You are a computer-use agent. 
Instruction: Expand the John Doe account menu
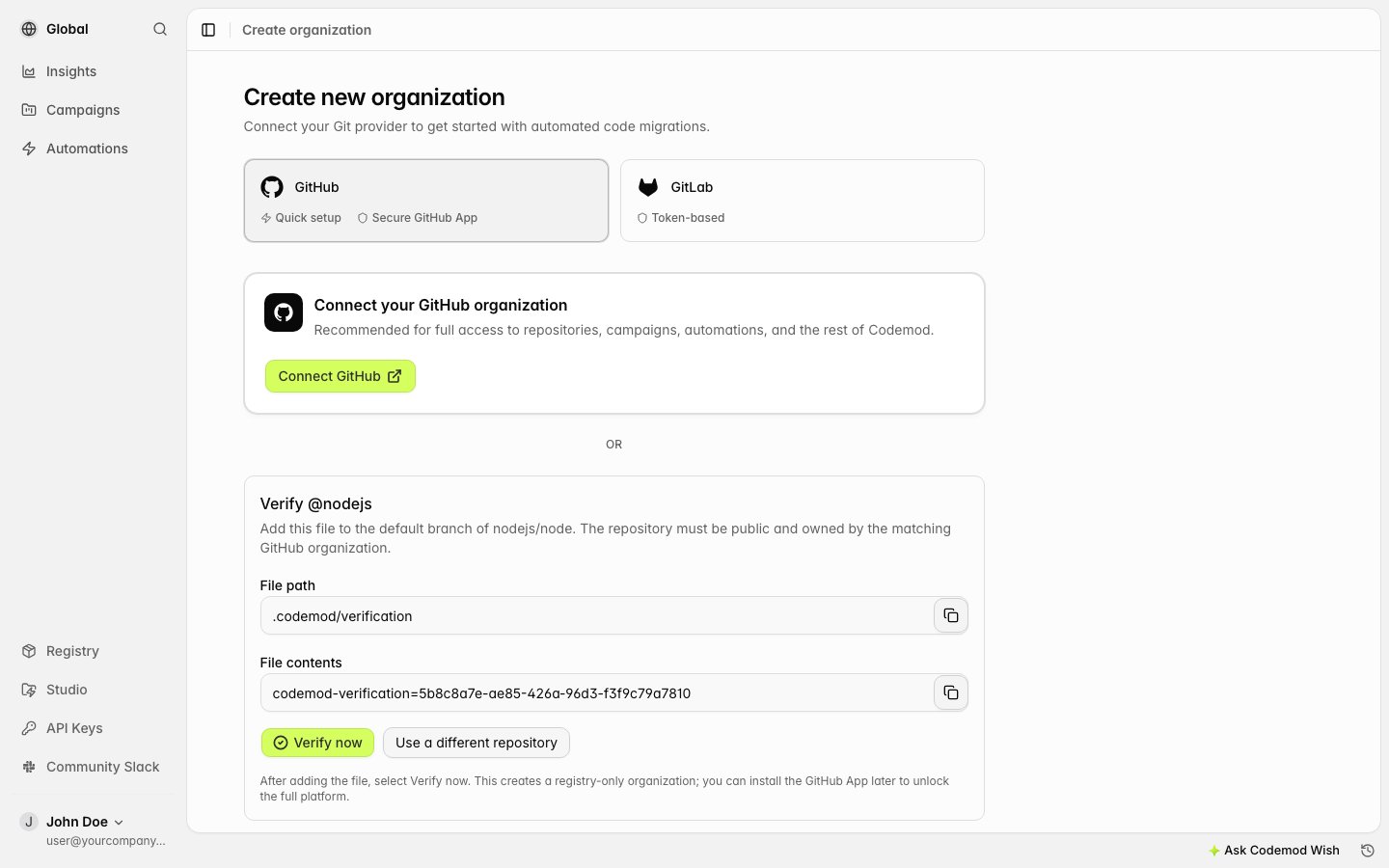[x=93, y=829]
